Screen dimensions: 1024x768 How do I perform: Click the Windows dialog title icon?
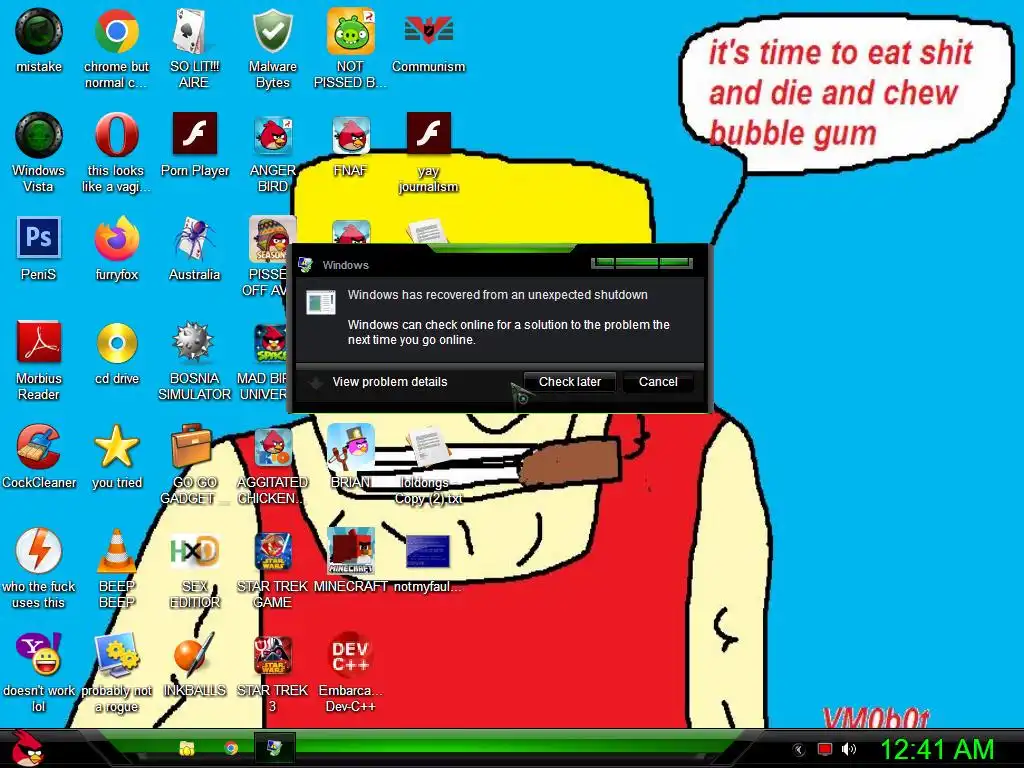pyautogui.click(x=305, y=264)
